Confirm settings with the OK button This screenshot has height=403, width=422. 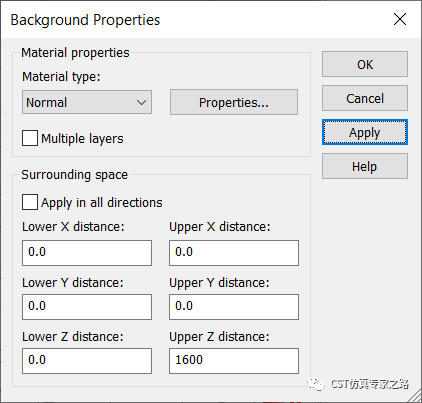tap(365, 64)
